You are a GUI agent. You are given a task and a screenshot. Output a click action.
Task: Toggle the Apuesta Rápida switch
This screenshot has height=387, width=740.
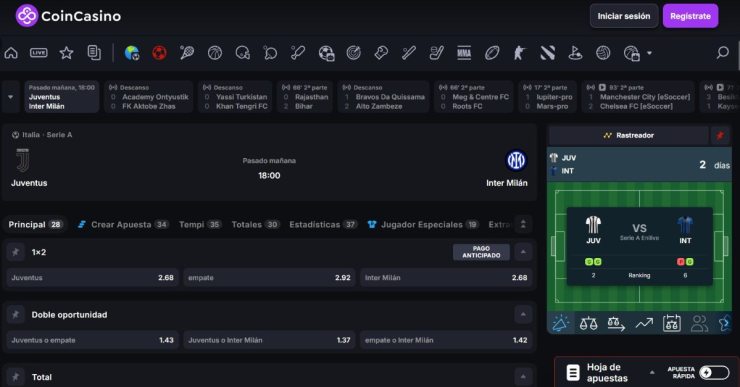714,372
